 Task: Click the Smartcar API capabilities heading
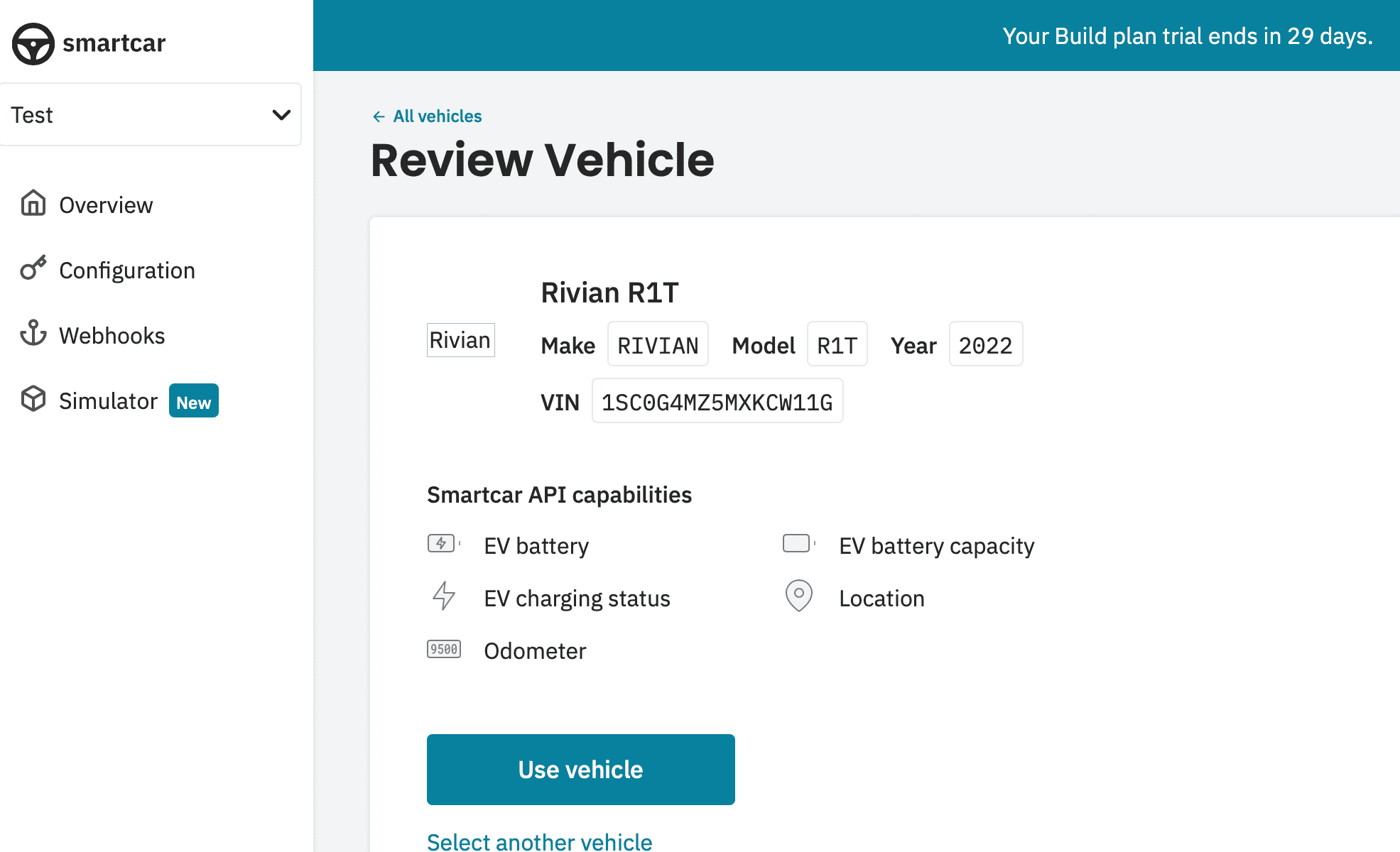(560, 495)
